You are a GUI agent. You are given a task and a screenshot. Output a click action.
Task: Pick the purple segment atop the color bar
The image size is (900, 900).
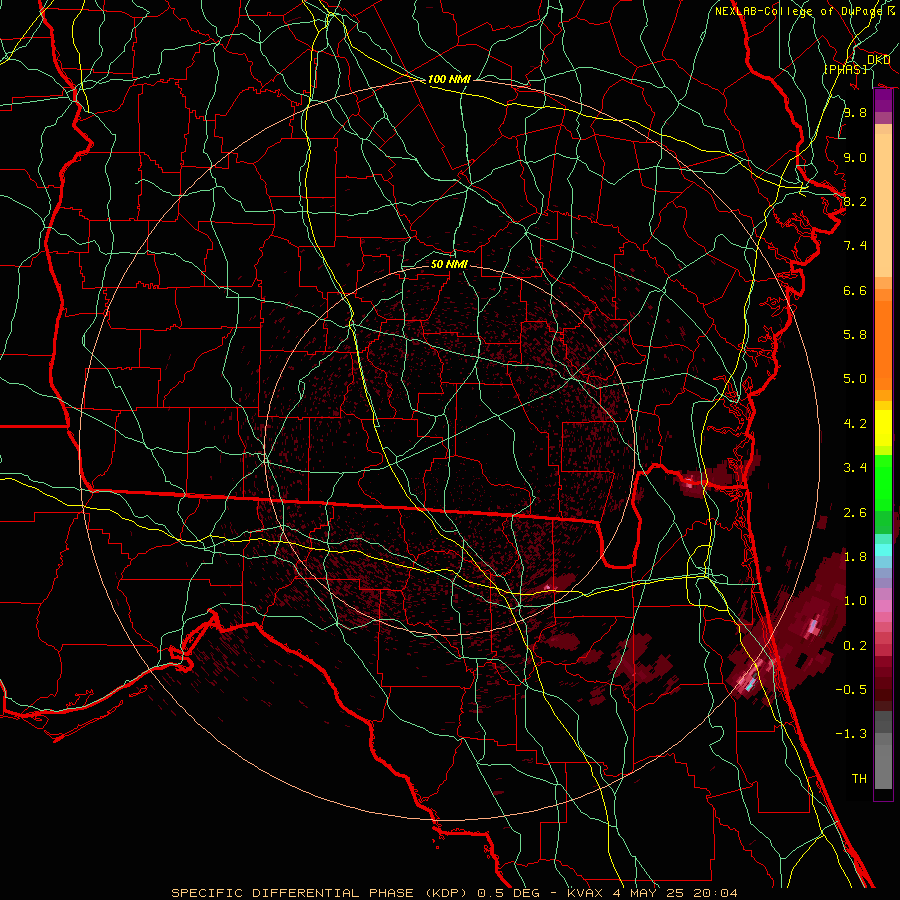point(883,100)
